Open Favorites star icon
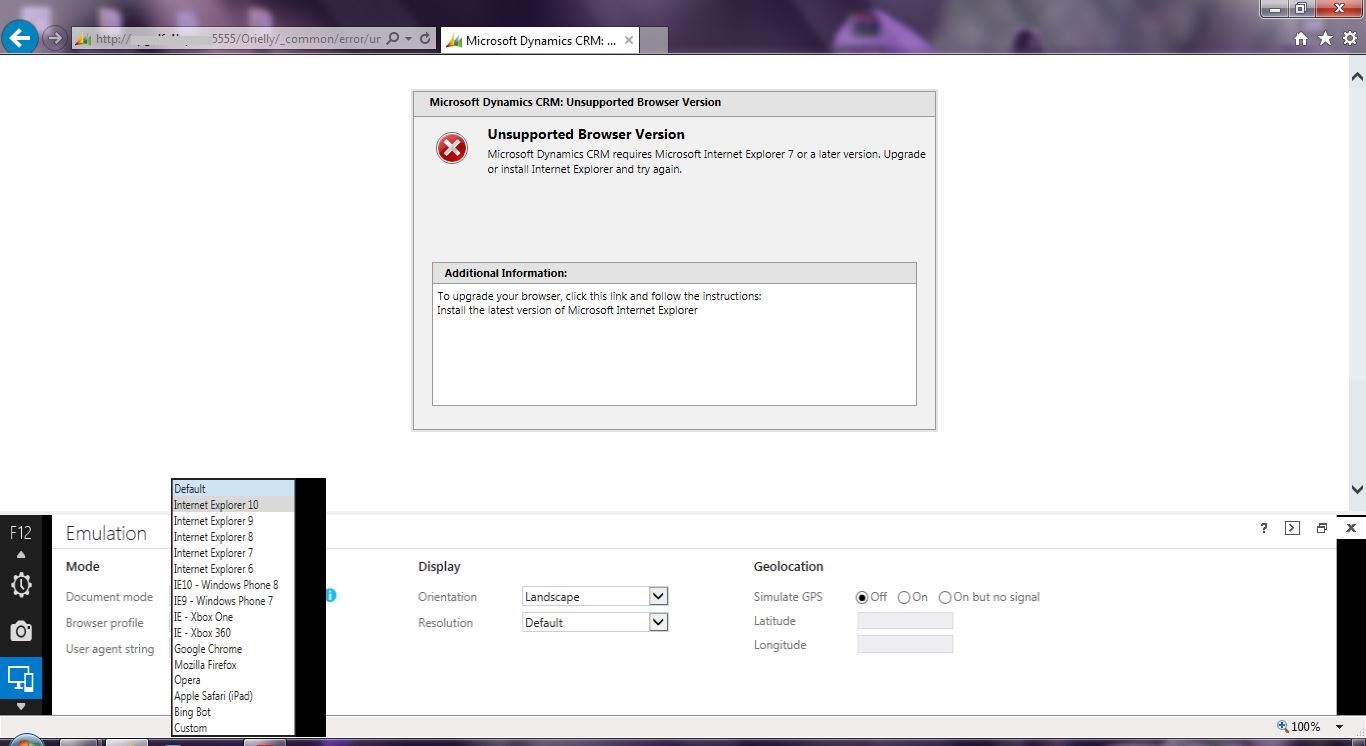The image size is (1366, 746). [x=1325, y=39]
